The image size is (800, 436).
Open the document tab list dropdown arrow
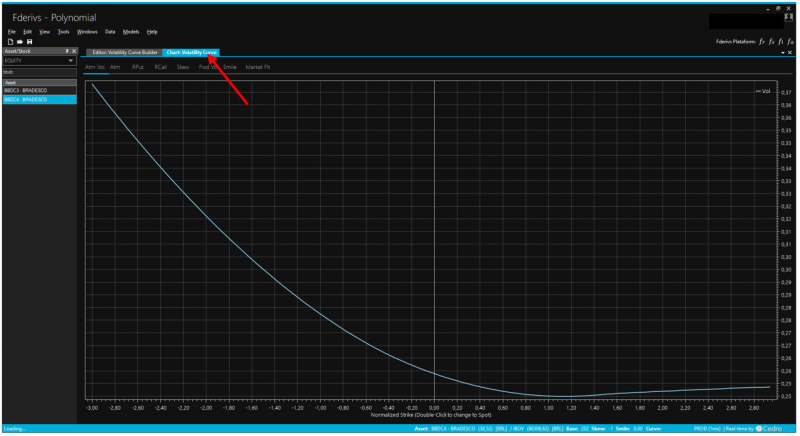click(x=782, y=52)
